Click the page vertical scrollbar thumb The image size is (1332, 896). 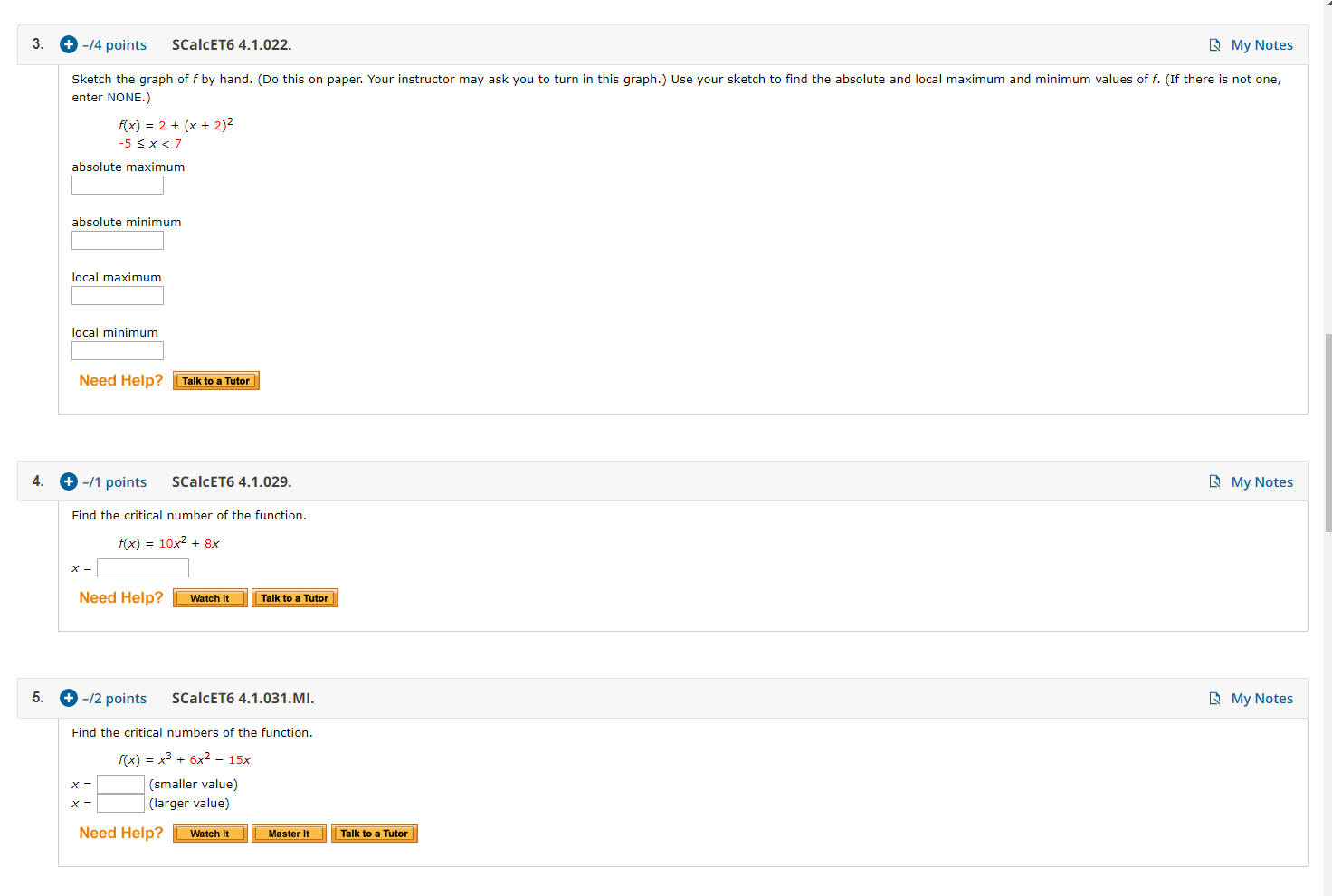(x=1327, y=433)
